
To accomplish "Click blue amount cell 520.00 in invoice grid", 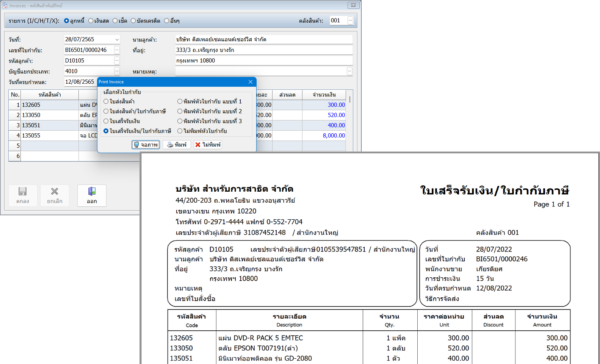I will click(x=324, y=115).
